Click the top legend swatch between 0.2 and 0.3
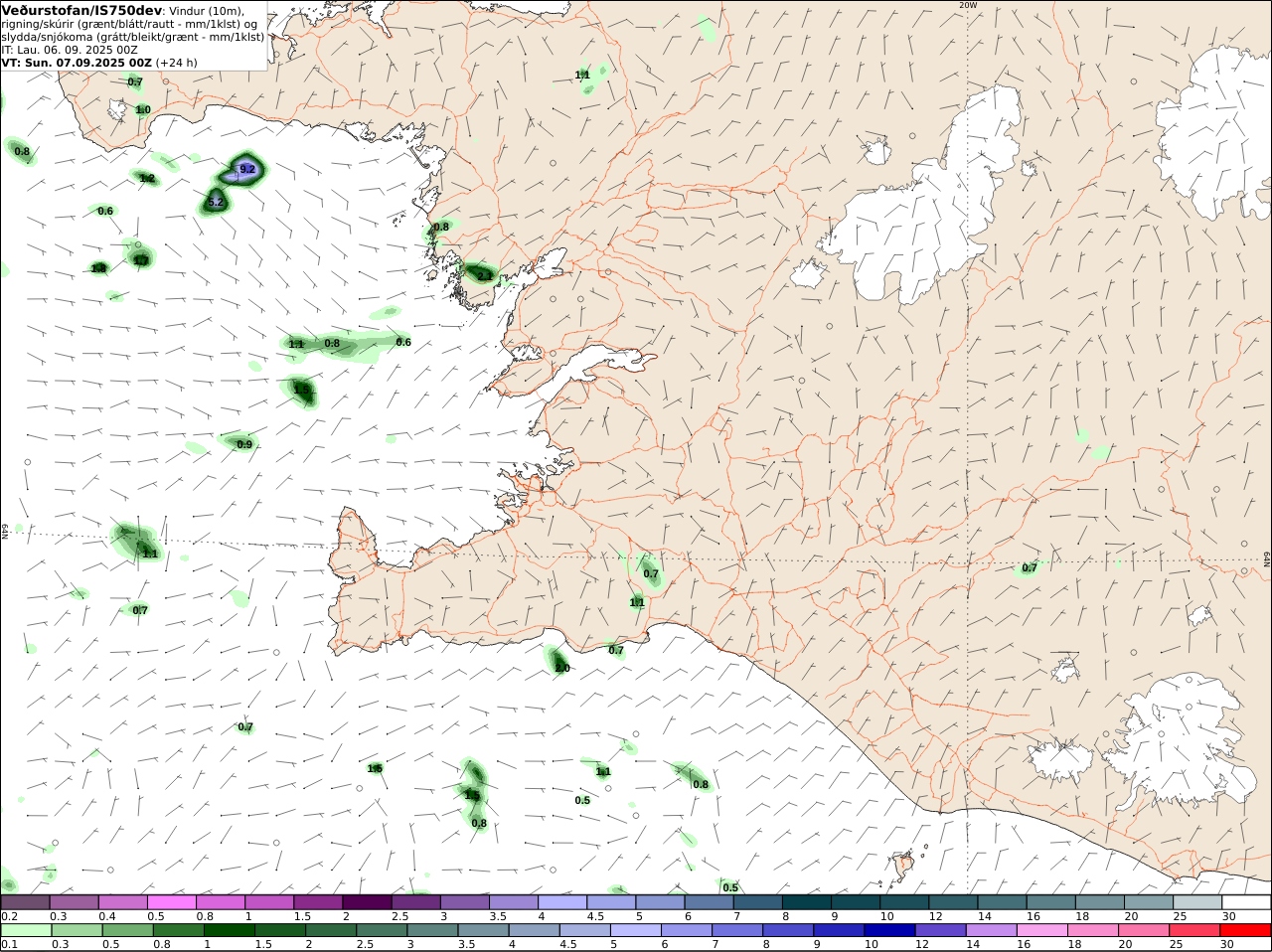The image size is (1272, 952). (26, 902)
